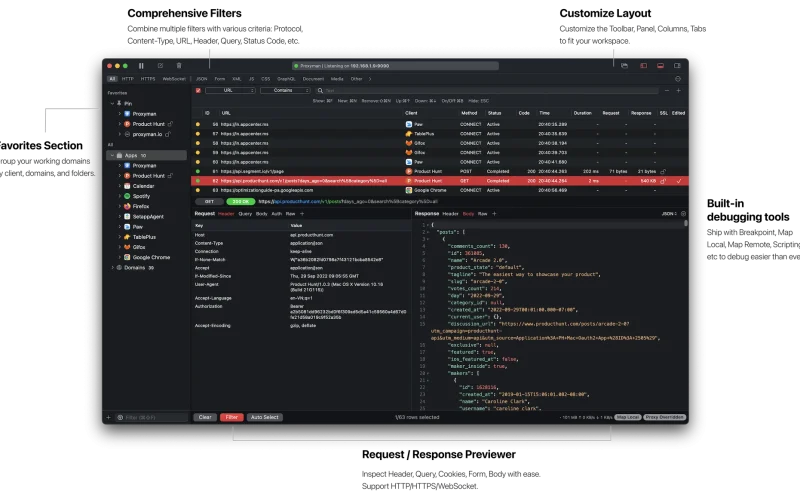800x500 pixels.
Task: Click the search magnifier icon in filter bar
Action: (320, 91)
